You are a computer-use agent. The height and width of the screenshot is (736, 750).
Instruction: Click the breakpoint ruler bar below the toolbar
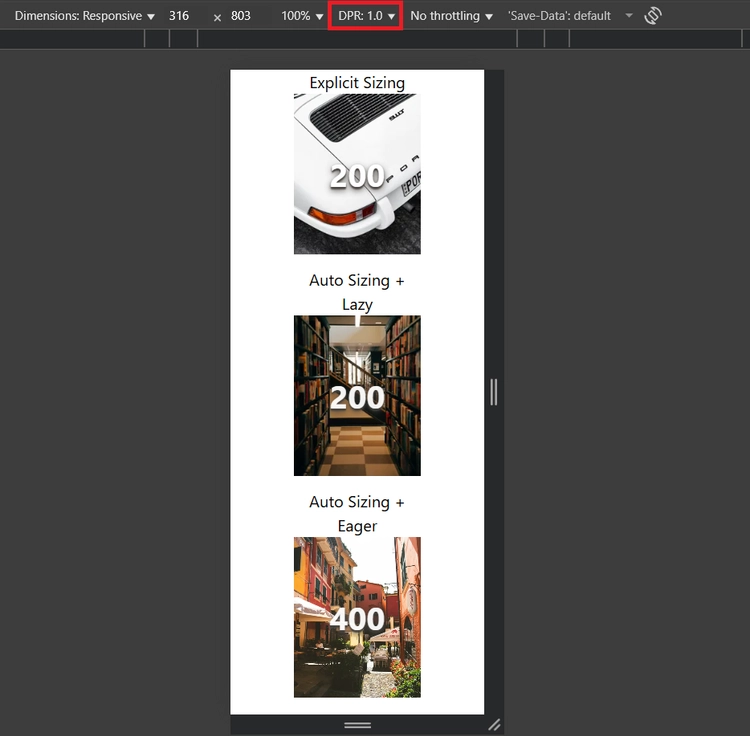[x=357, y=39]
